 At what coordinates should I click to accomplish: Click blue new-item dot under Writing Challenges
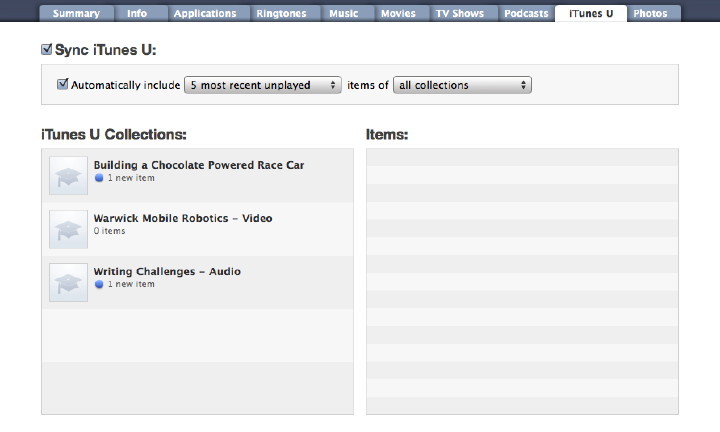pos(99,284)
